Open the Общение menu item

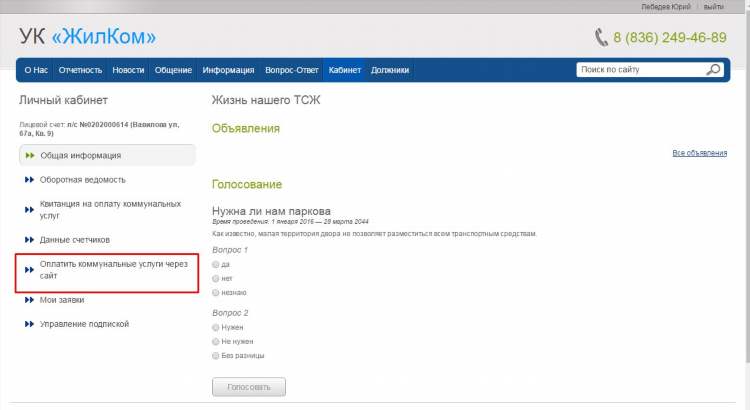coord(173,70)
